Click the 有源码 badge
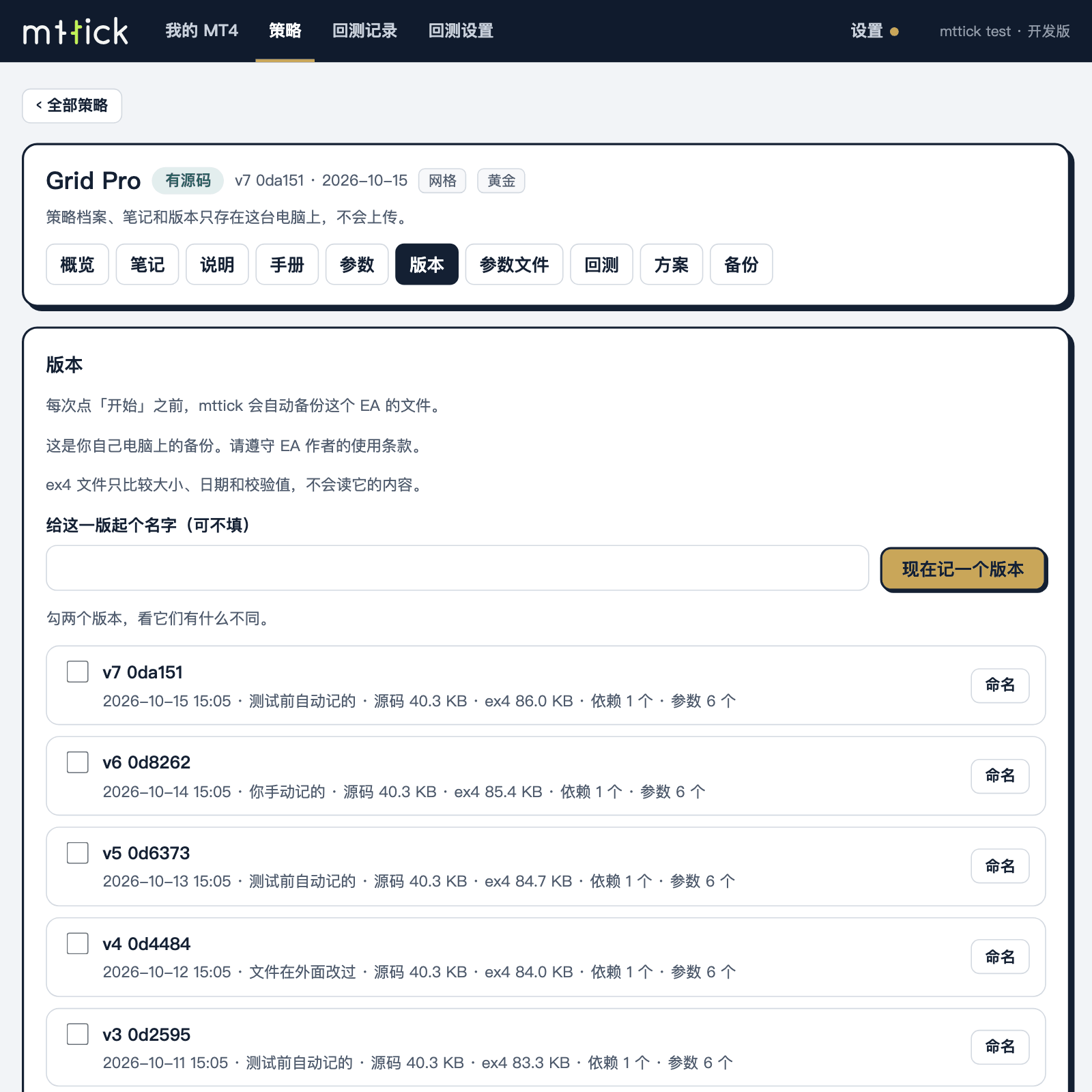 pyautogui.click(x=188, y=180)
